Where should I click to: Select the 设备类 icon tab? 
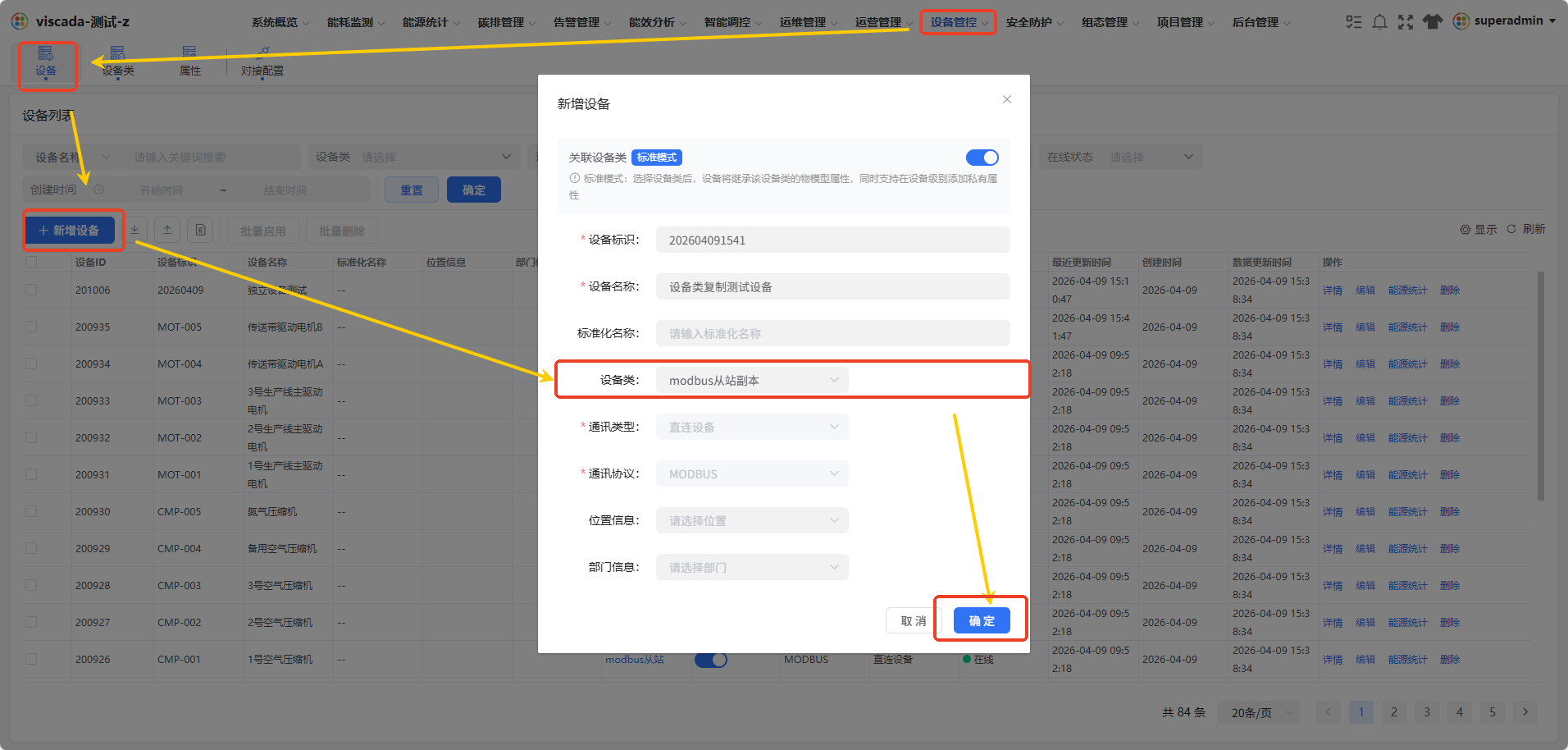point(118,62)
